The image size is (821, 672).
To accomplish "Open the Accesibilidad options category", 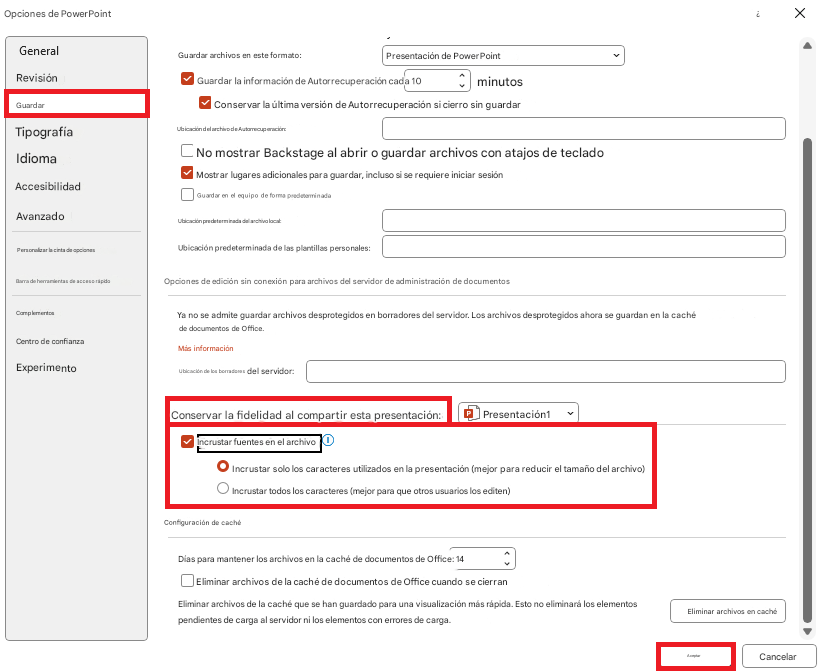I will pos(48,186).
